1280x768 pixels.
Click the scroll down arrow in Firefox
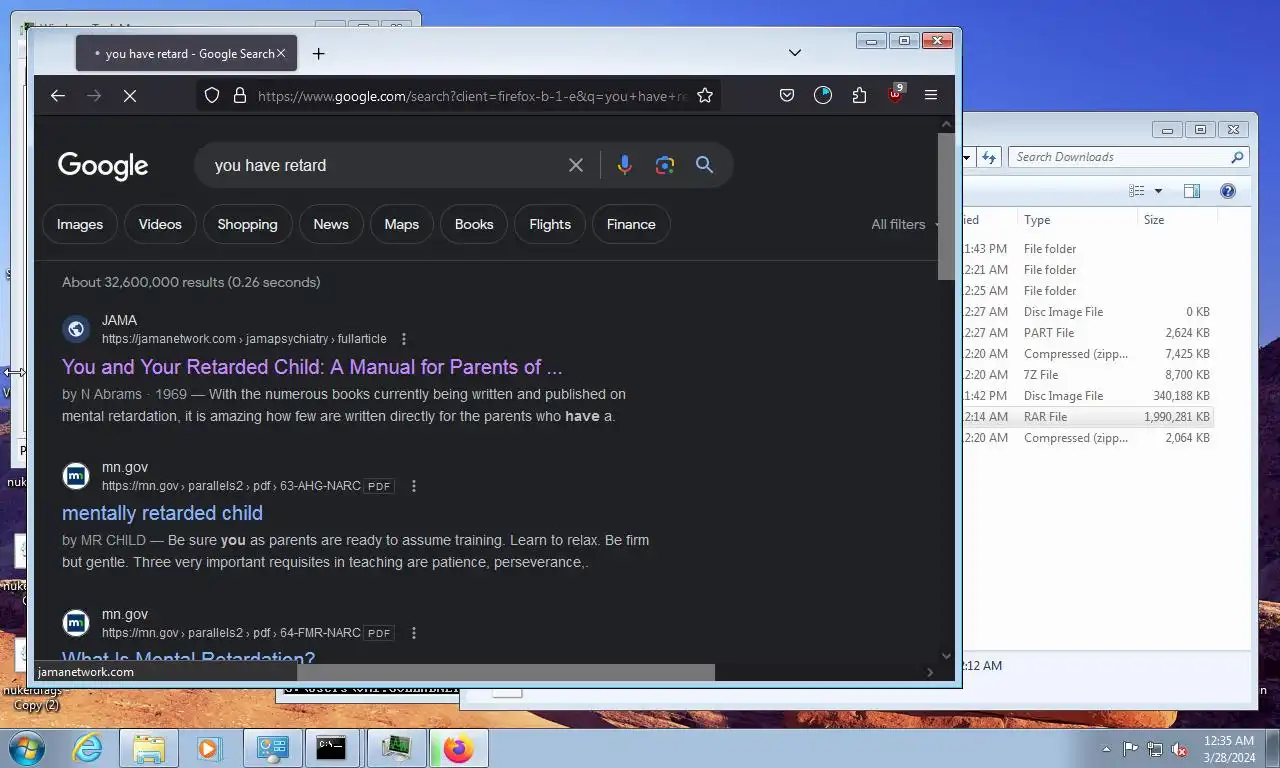coord(946,656)
